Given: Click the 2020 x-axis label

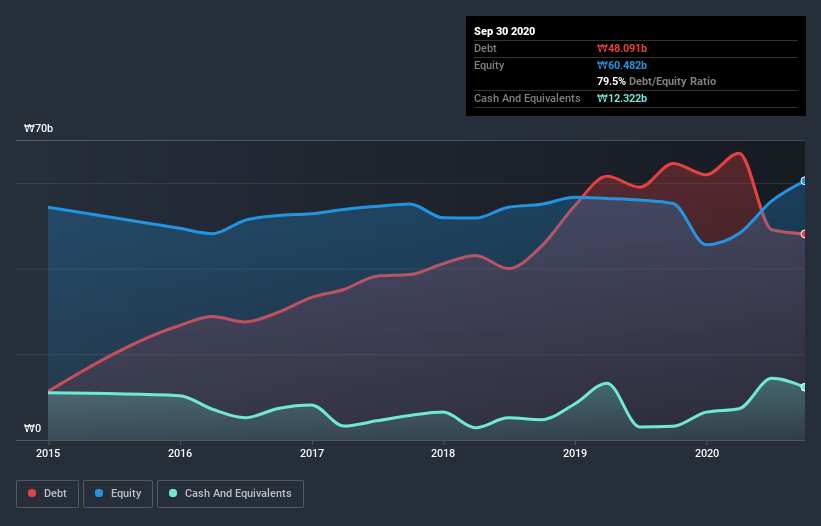Looking at the screenshot, I should 707,453.
